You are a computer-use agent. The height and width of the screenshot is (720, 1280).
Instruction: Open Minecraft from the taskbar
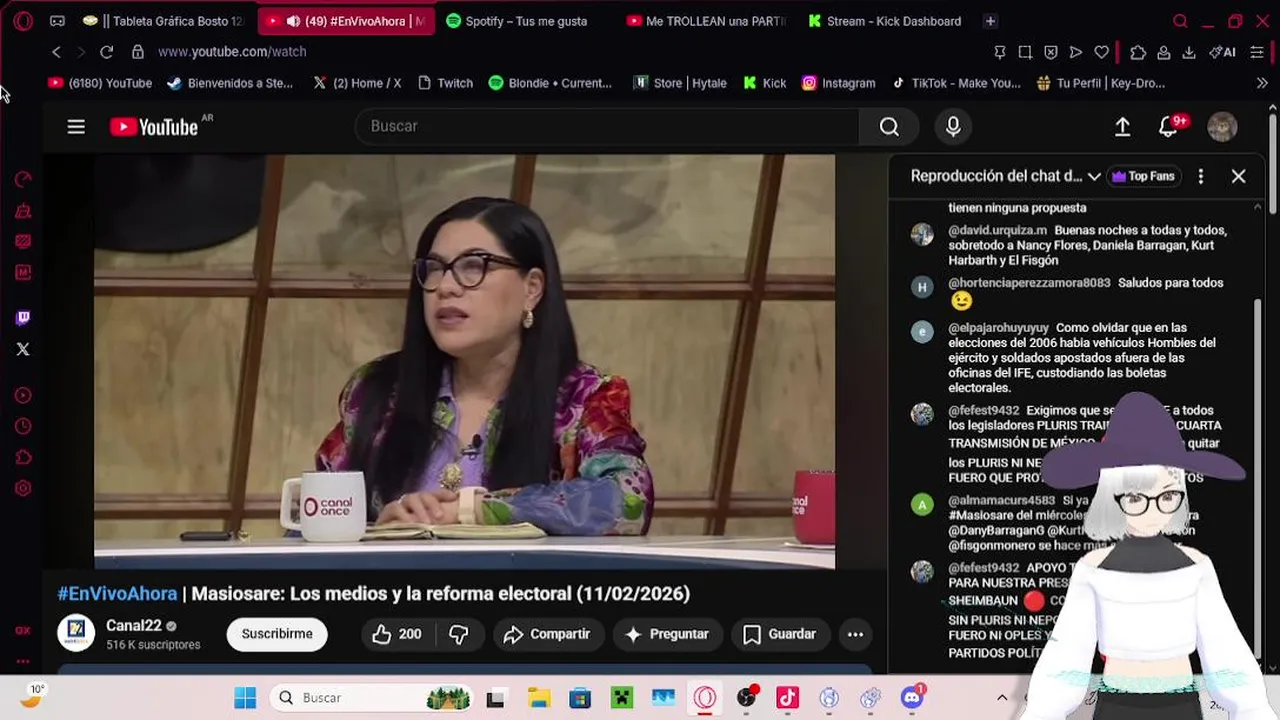coord(622,698)
